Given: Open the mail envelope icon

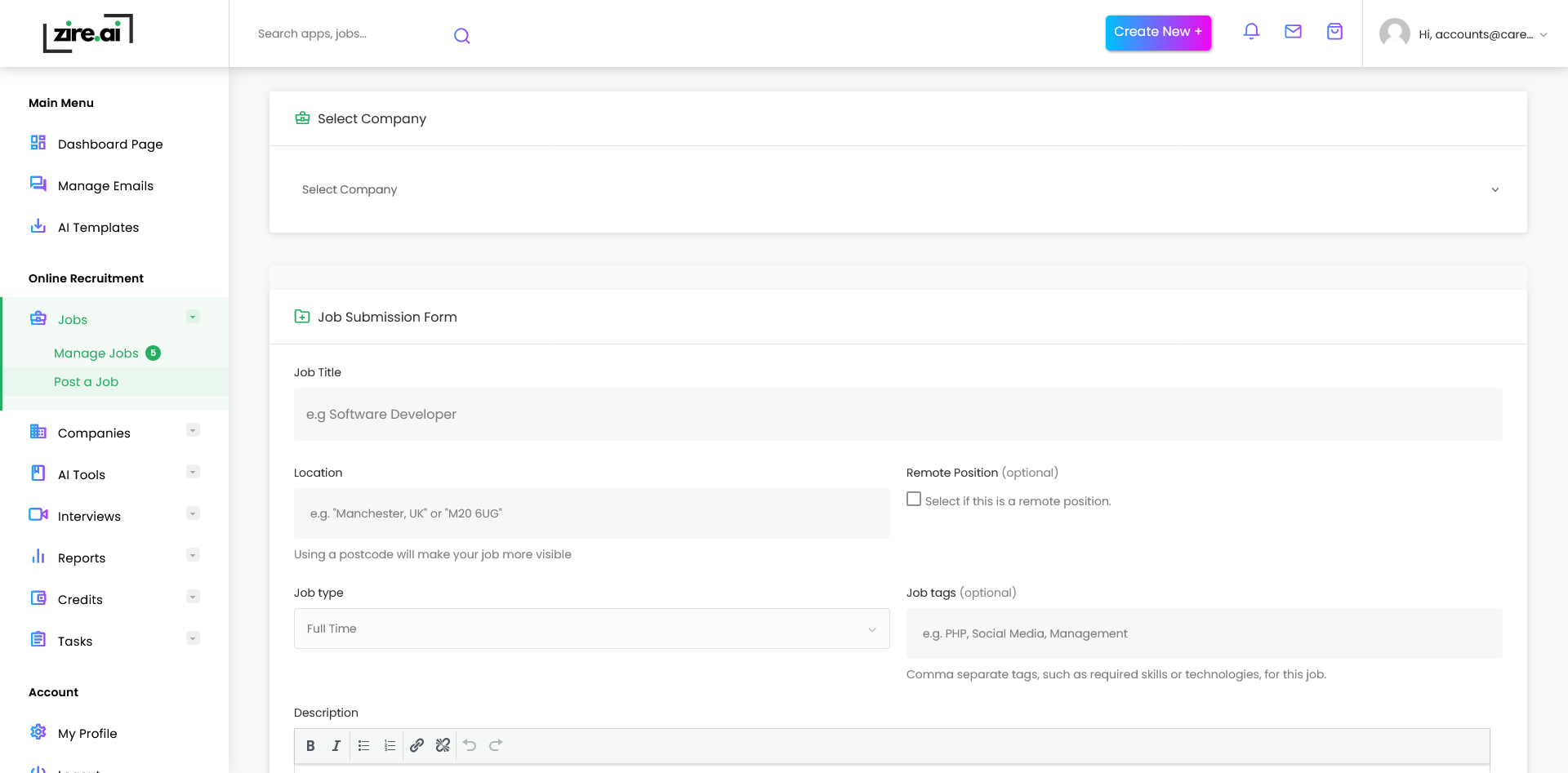Looking at the screenshot, I should [x=1293, y=32].
